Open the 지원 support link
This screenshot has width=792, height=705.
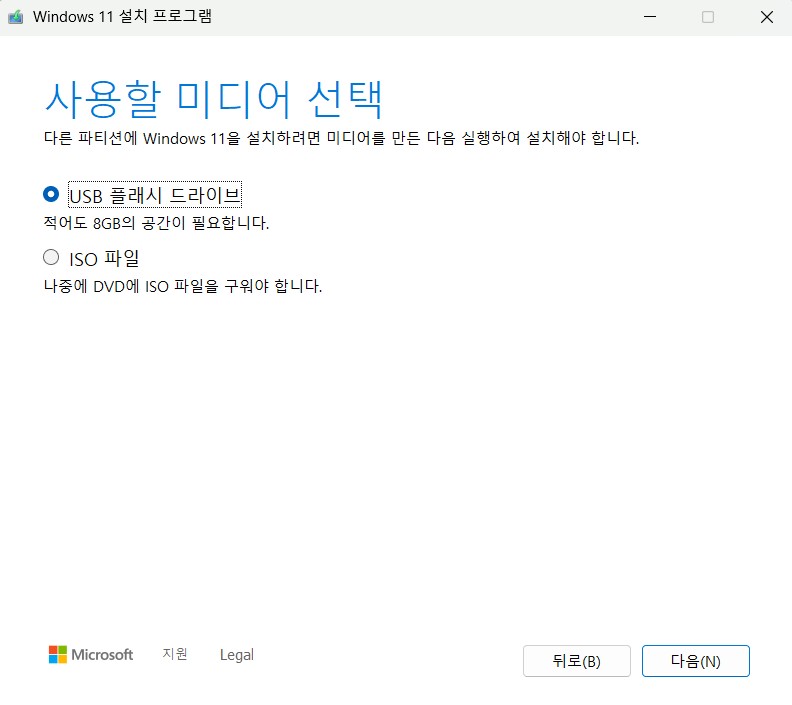[175, 654]
